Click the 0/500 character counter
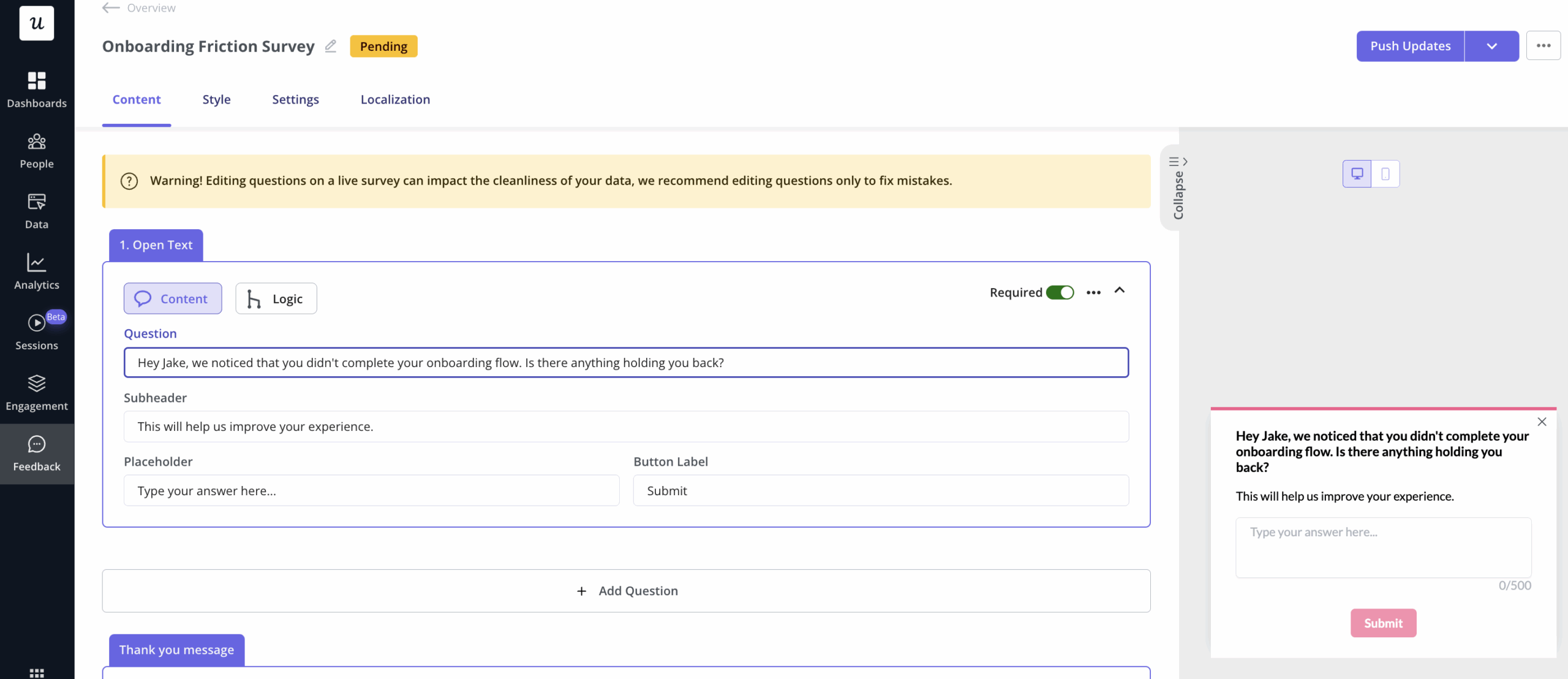The height and width of the screenshot is (679, 1568). [1515, 585]
